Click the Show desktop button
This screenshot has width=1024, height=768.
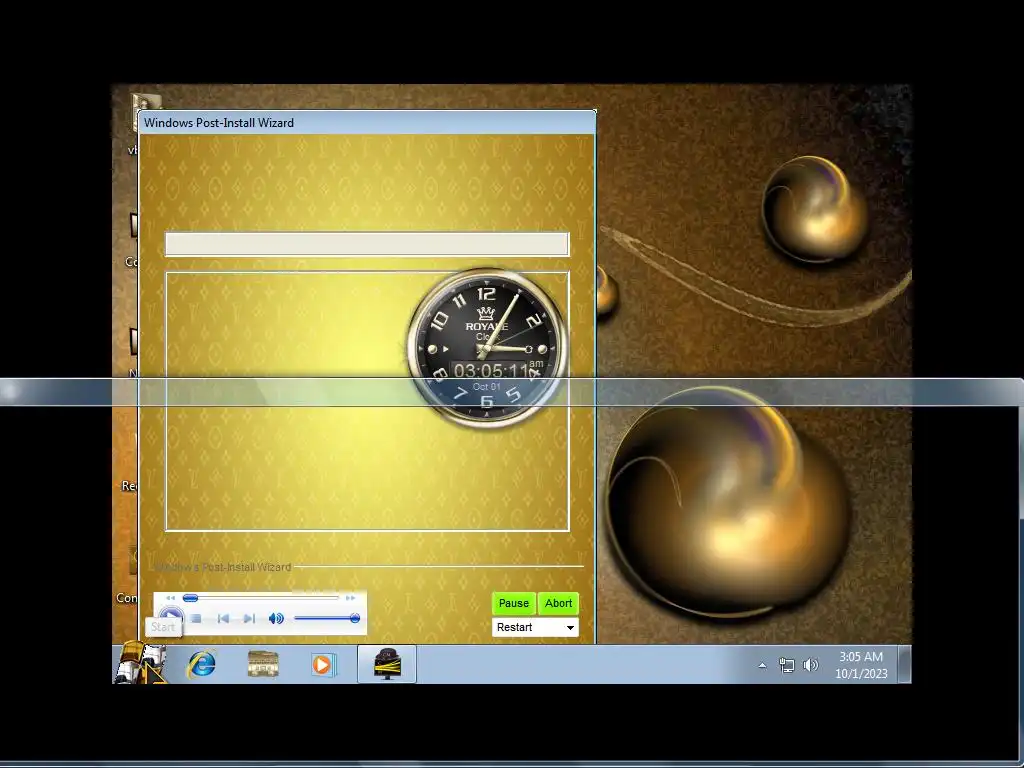tap(904, 664)
